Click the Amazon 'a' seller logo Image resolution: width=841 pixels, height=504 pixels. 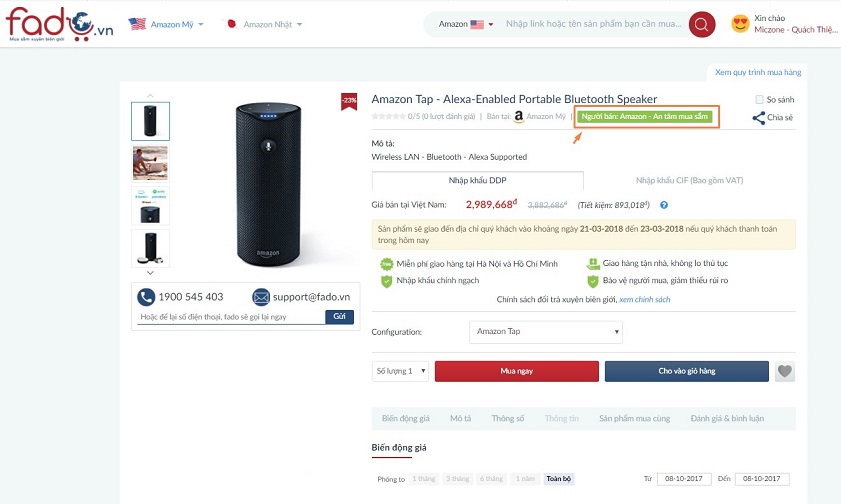[x=519, y=116]
